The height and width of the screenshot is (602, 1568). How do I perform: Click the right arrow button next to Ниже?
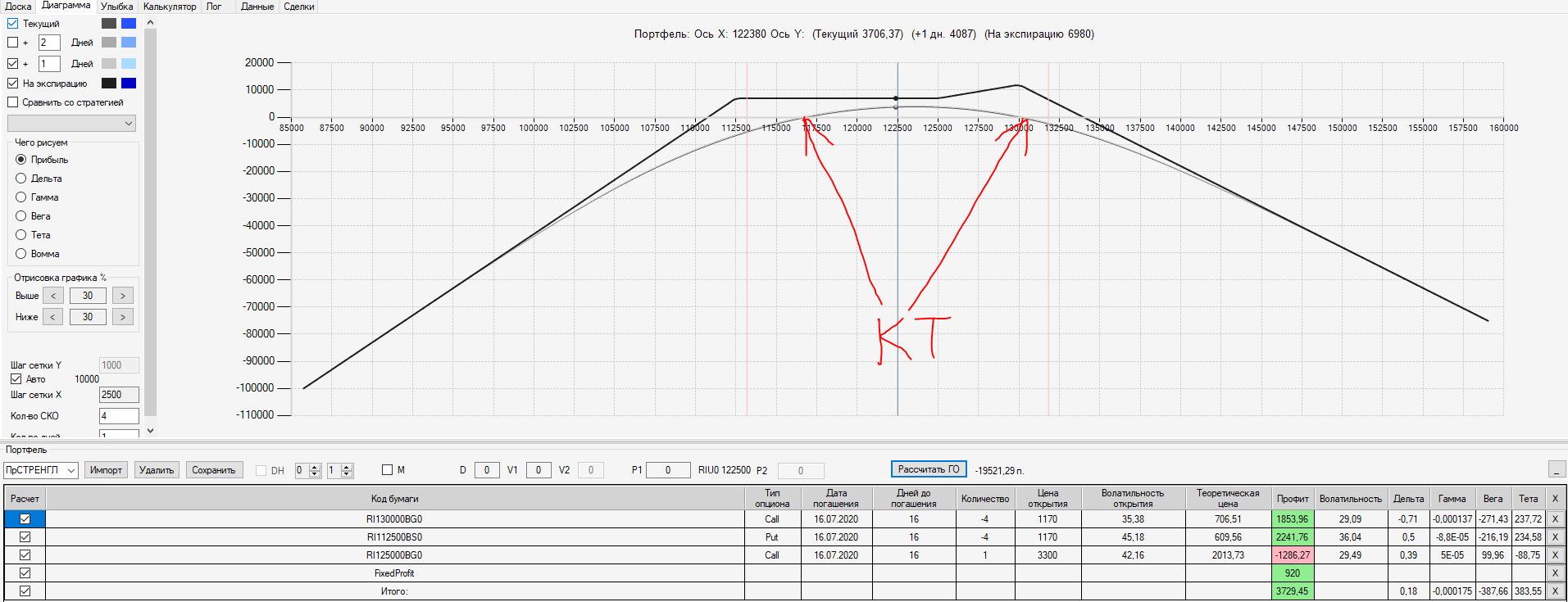123,317
